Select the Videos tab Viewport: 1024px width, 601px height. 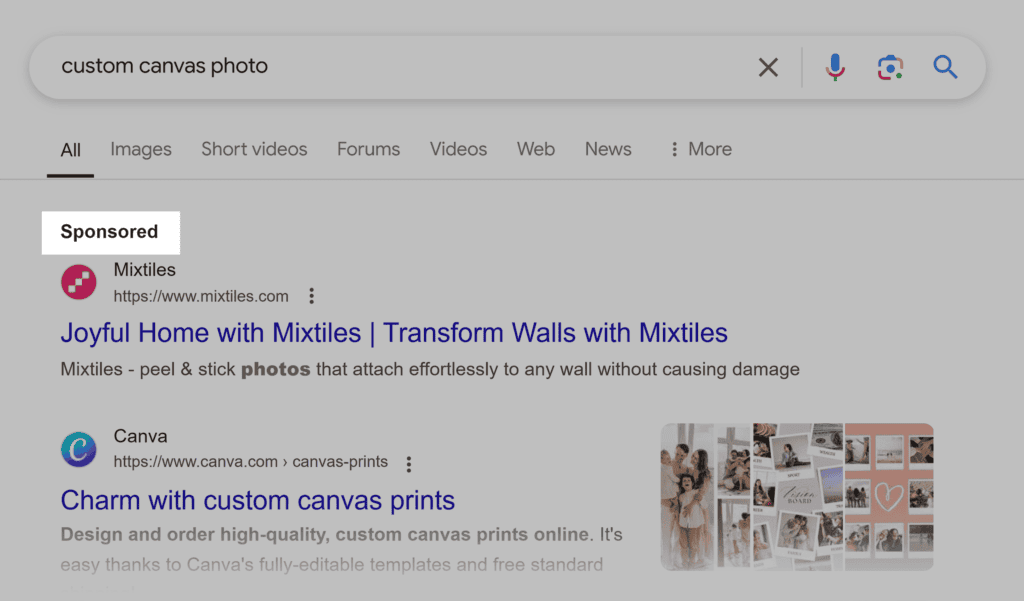coord(458,149)
